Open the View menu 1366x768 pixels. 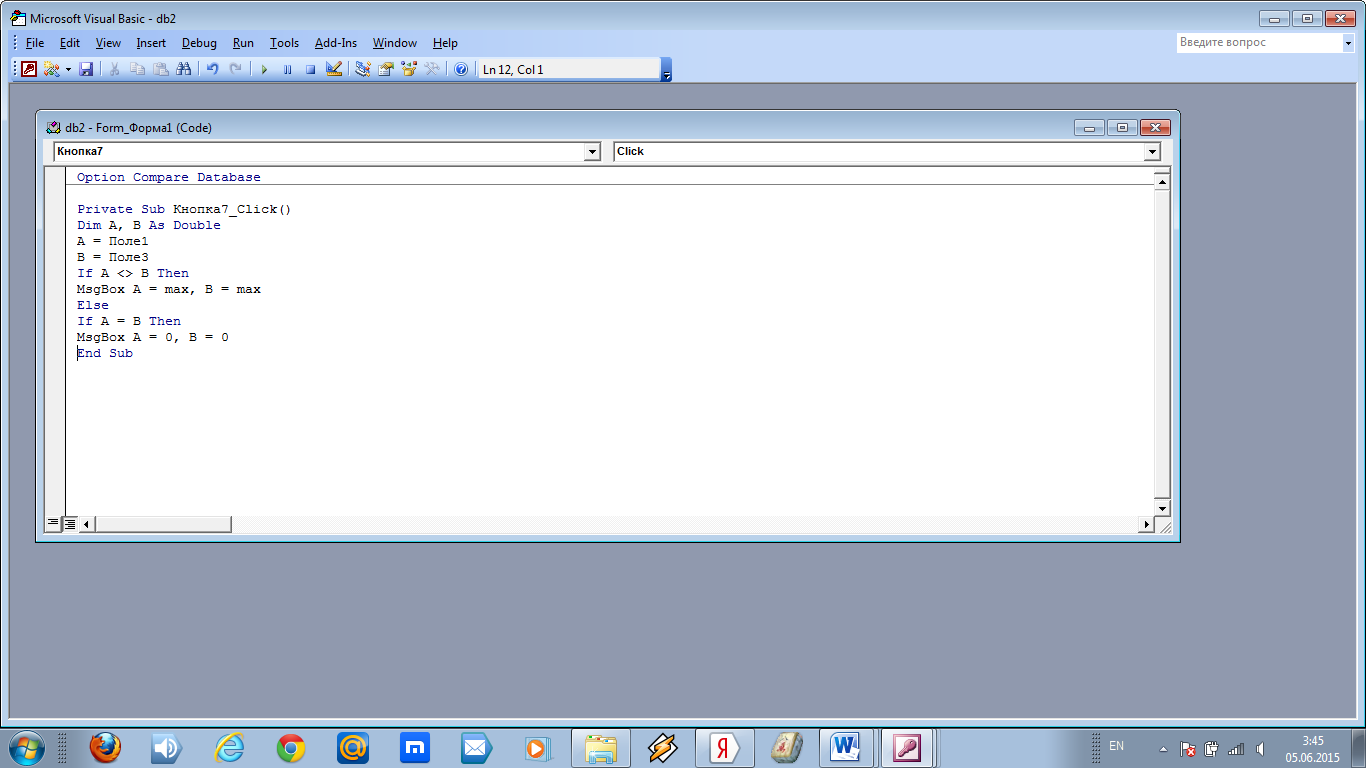click(108, 43)
